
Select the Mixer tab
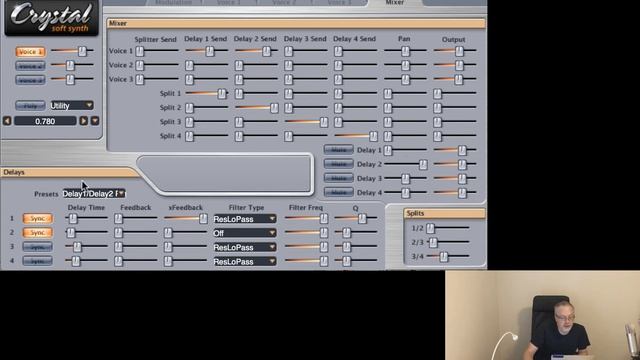[395, 2]
